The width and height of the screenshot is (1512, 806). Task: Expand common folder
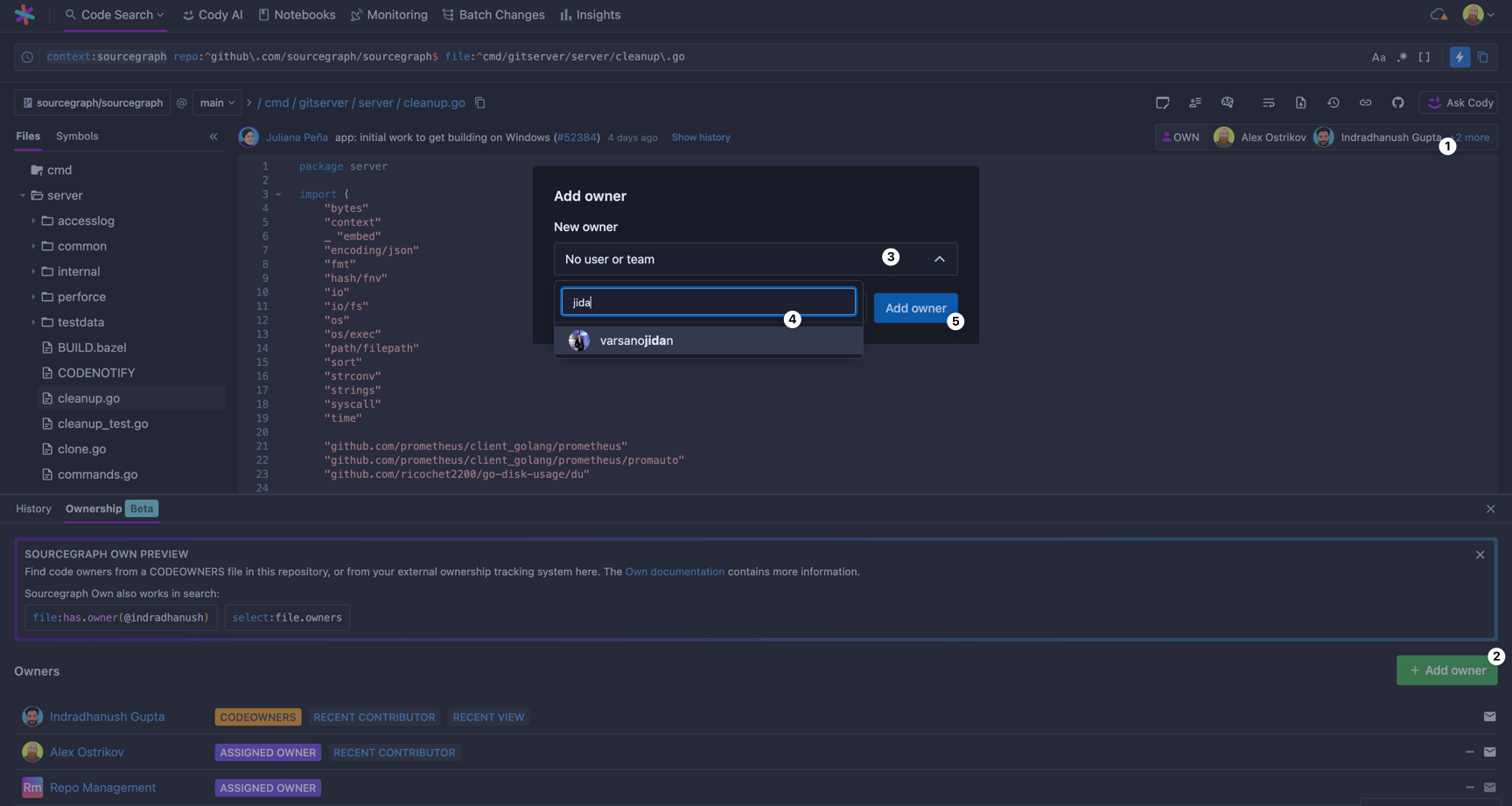tap(33, 246)
